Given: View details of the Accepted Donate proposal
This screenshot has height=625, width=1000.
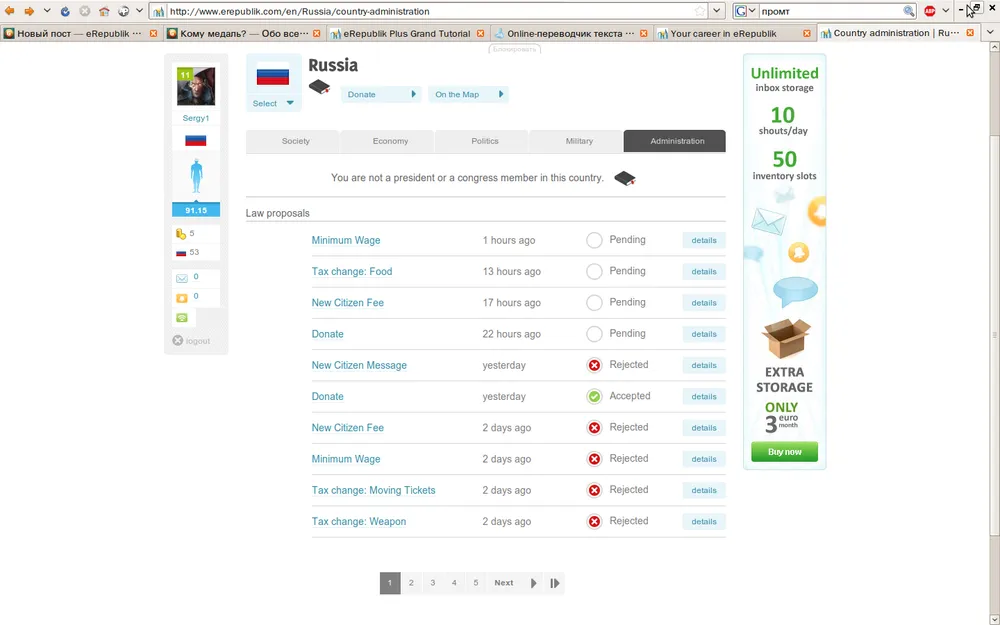Looking at the screenshot, I should point(704,397).
